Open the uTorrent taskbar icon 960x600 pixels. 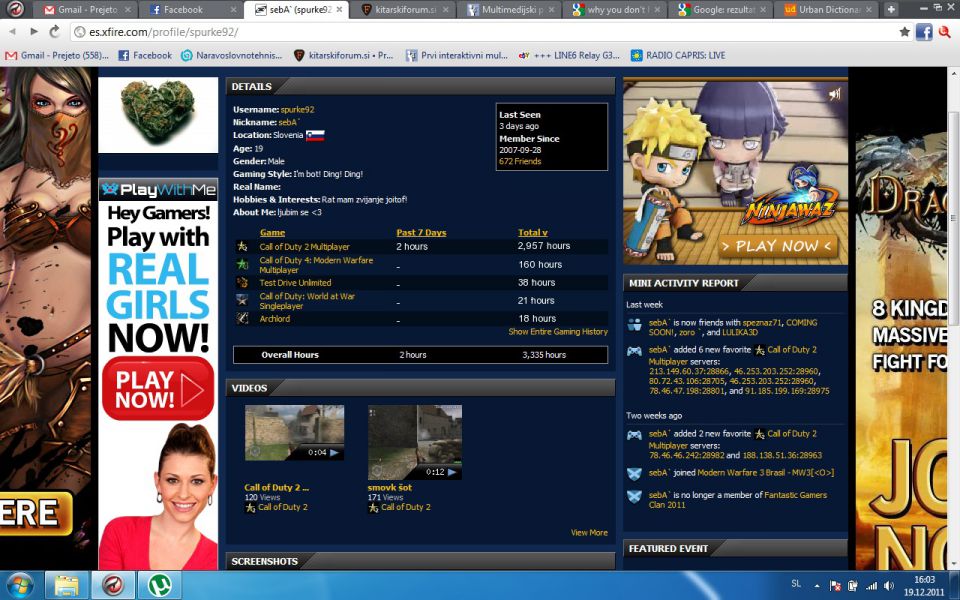coord(159,585)
